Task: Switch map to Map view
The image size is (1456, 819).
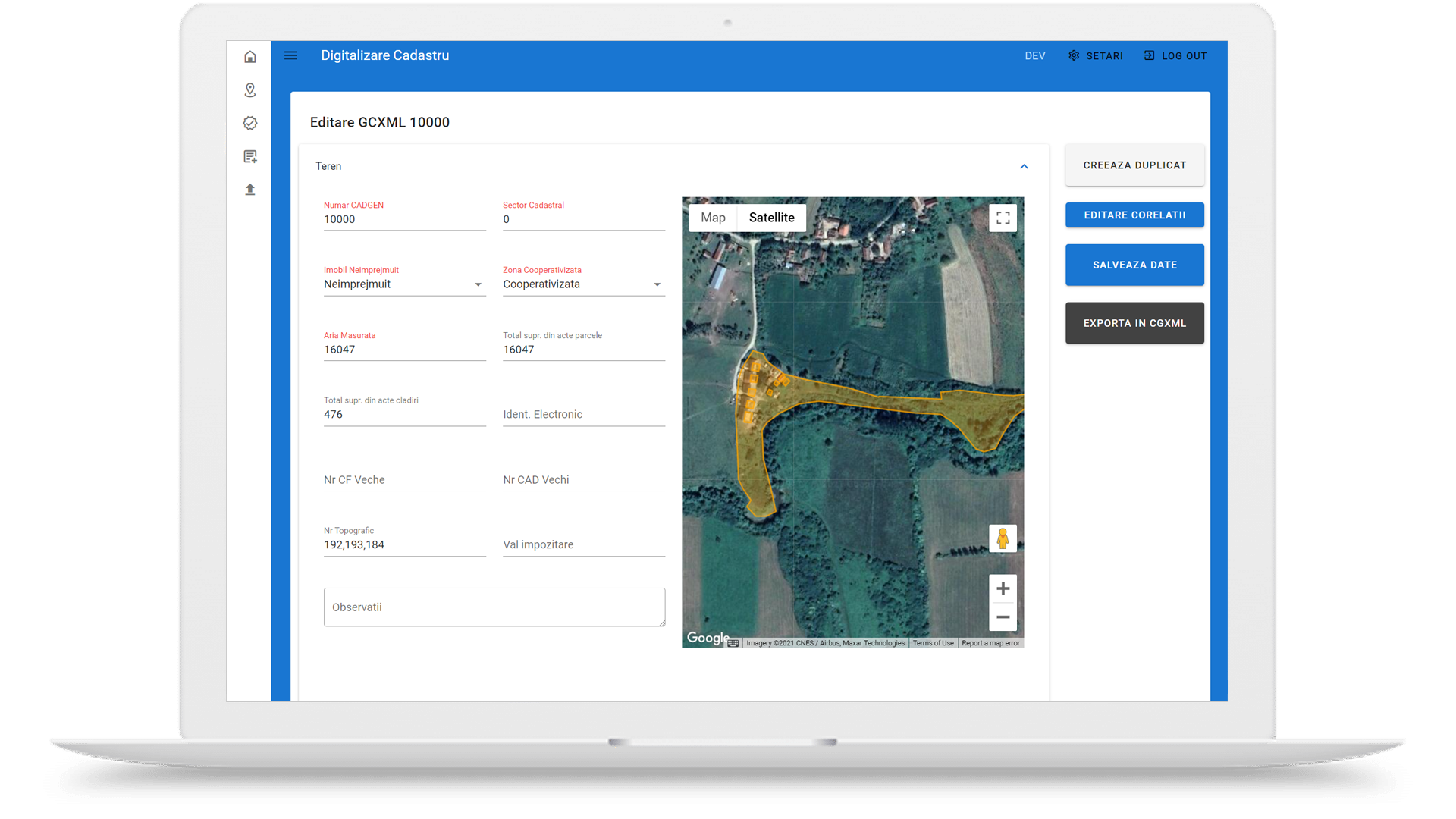Action: [713, 218]
